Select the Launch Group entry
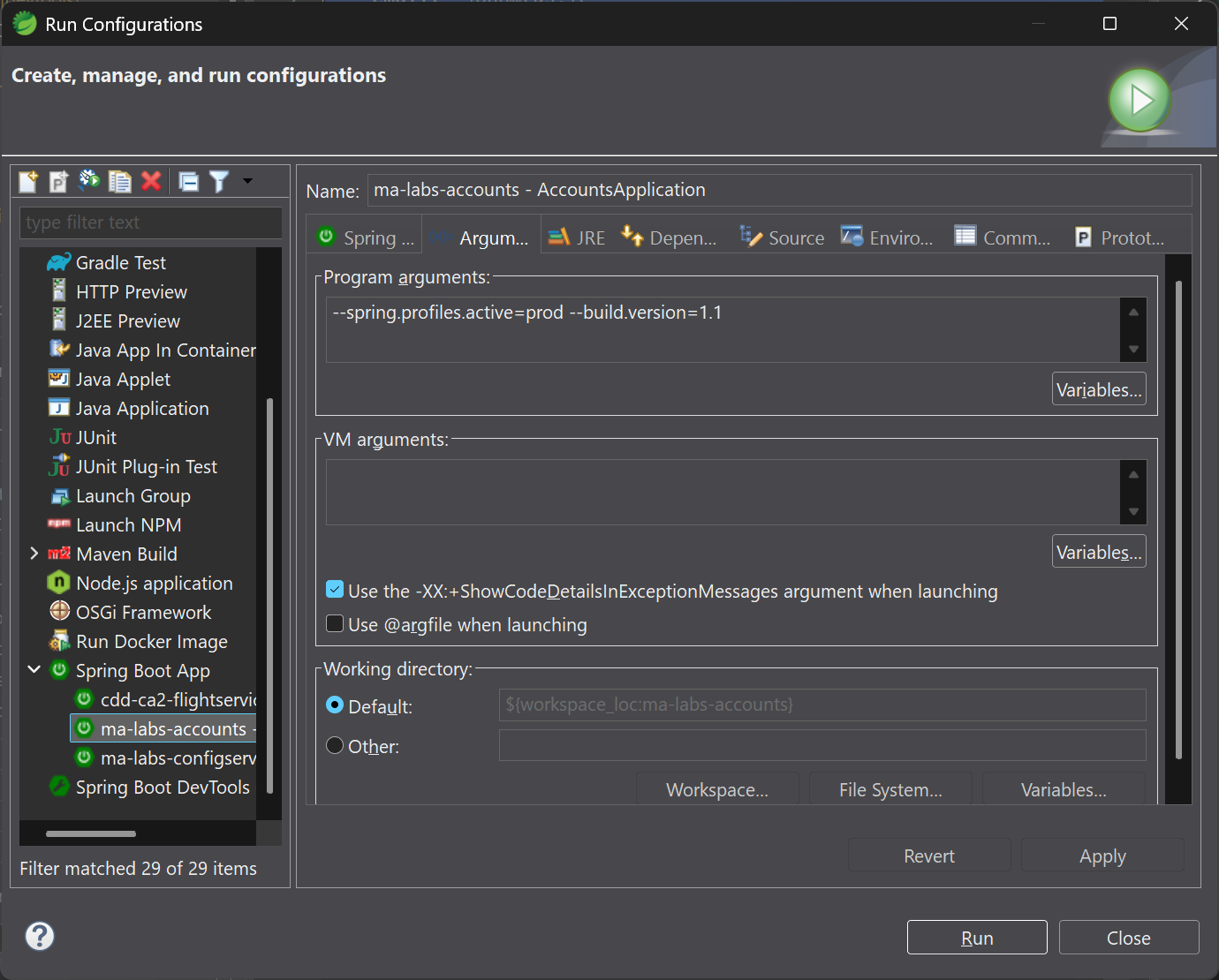 pyautogui.click(x=119, y=495)
